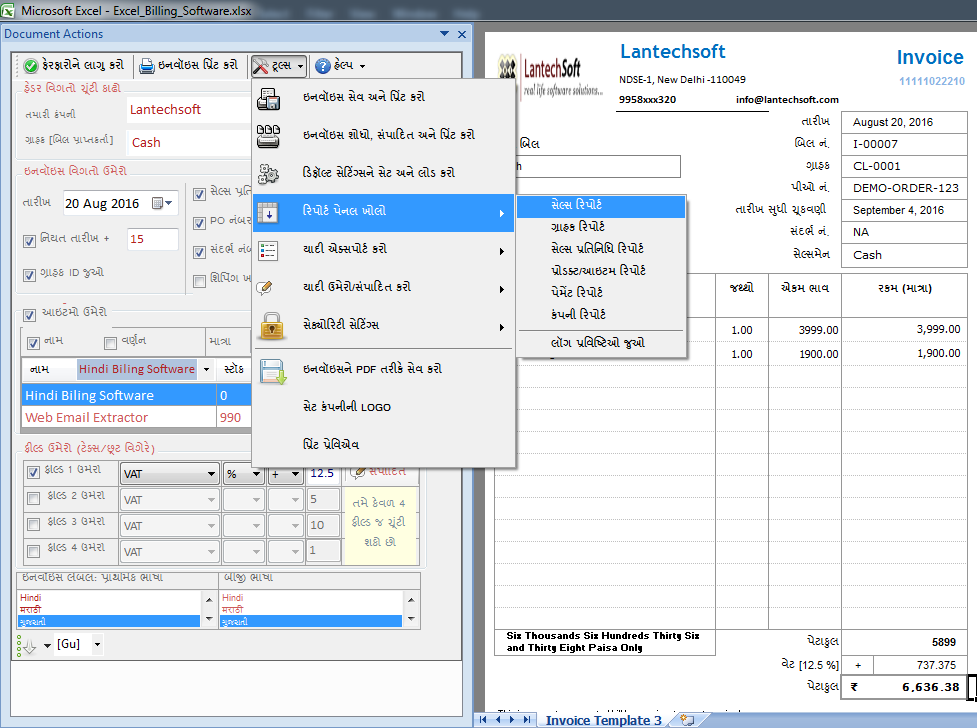Click the LantechSoft logo on invoice
The image size is (977, 728).
click(551, 77)
